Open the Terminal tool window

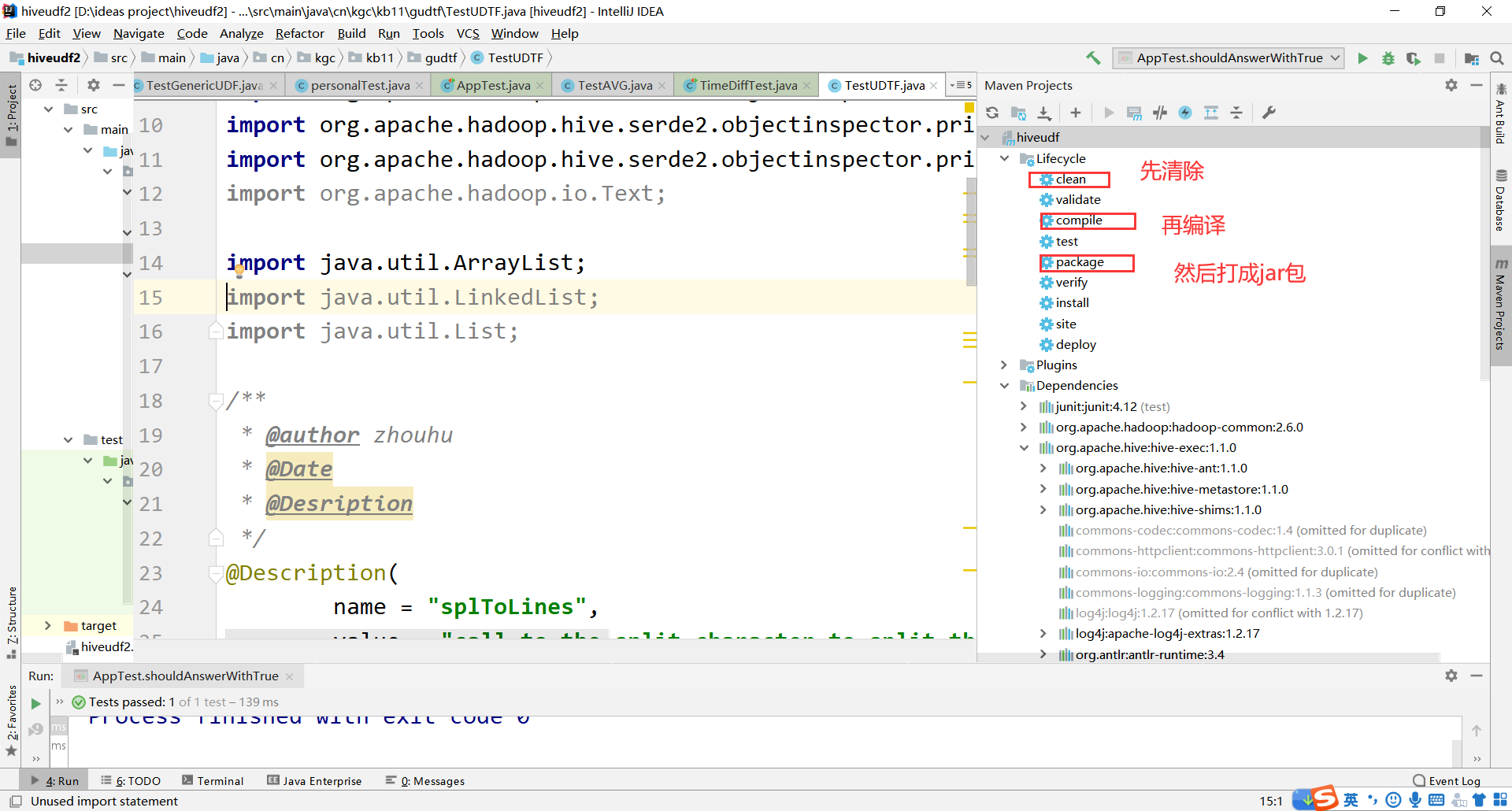[x=213, y=780]
